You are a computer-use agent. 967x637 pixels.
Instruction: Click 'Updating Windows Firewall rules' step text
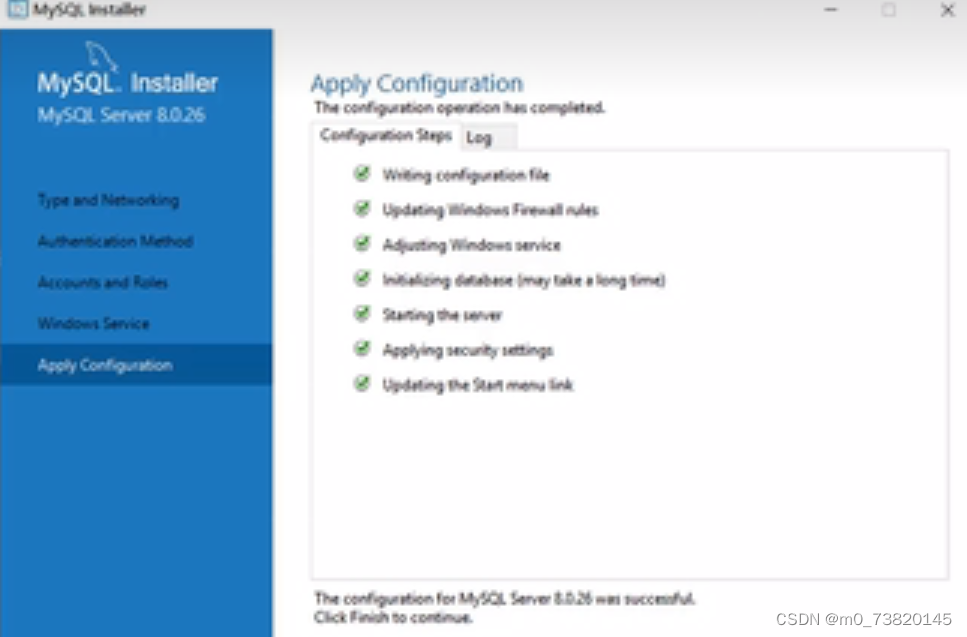click(x=491, y=210)
